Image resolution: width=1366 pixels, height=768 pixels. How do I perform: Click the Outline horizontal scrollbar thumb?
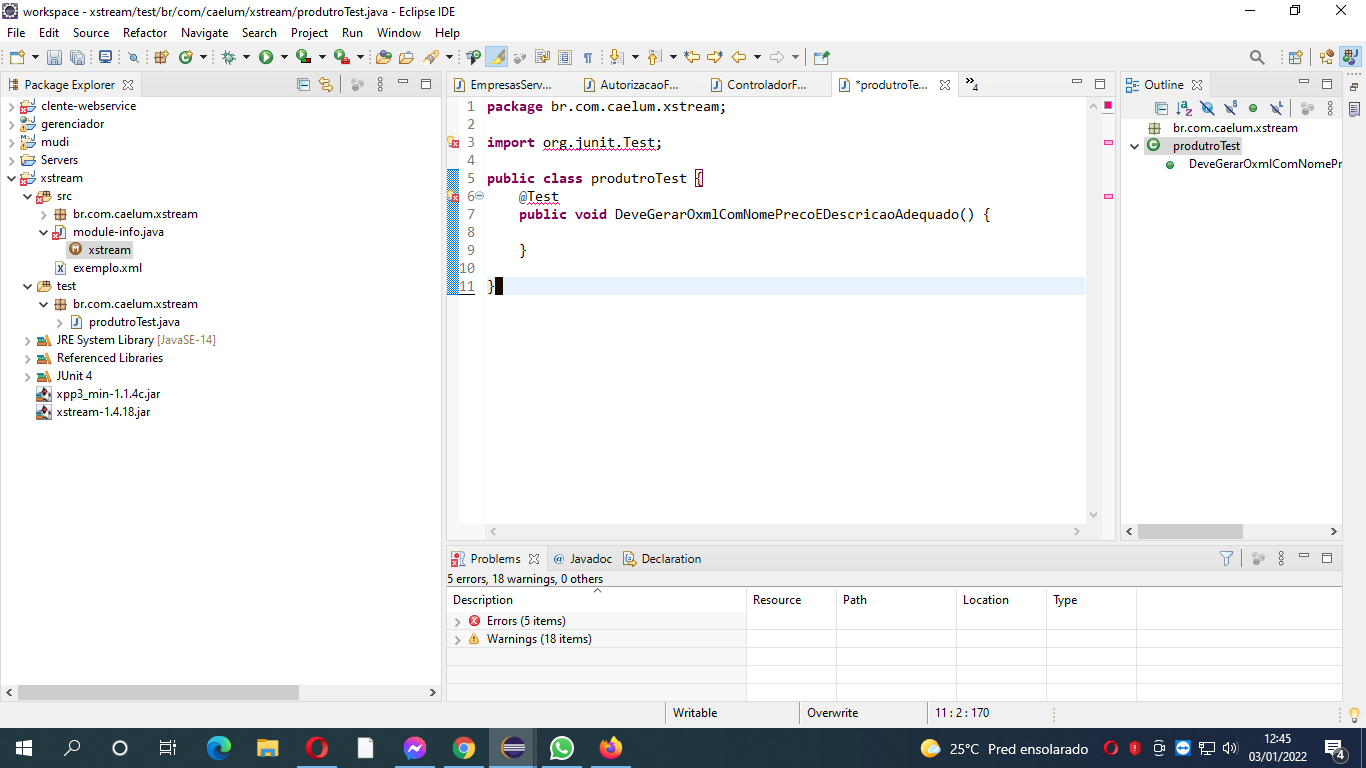1190,532
